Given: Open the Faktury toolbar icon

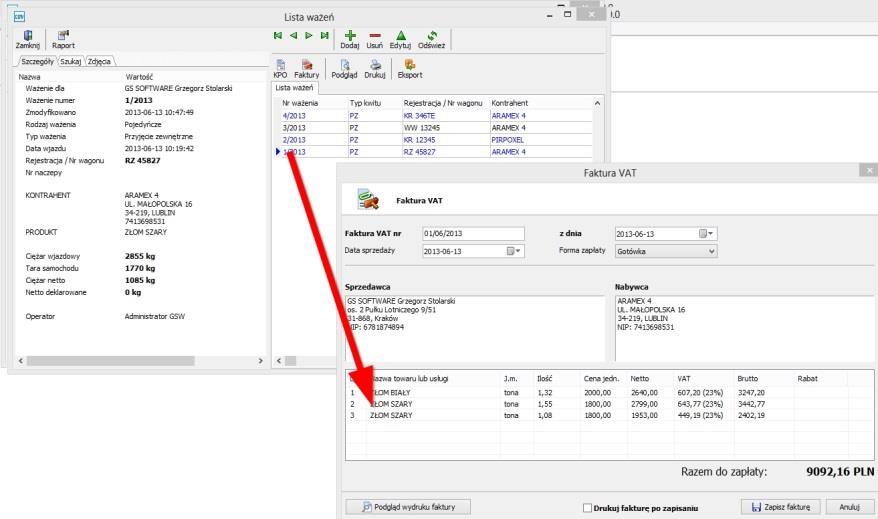Looking at the screenshot, I should click(306, 65).
